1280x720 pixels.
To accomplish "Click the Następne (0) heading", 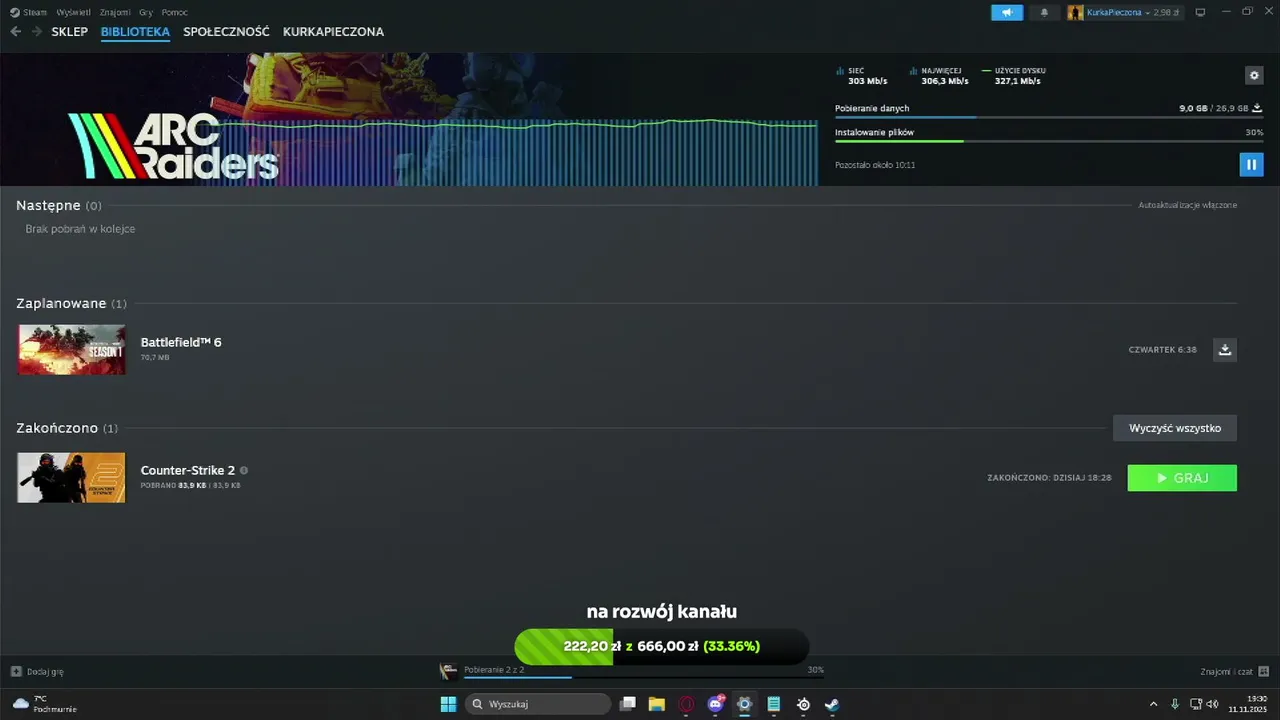I will [59, 205].
